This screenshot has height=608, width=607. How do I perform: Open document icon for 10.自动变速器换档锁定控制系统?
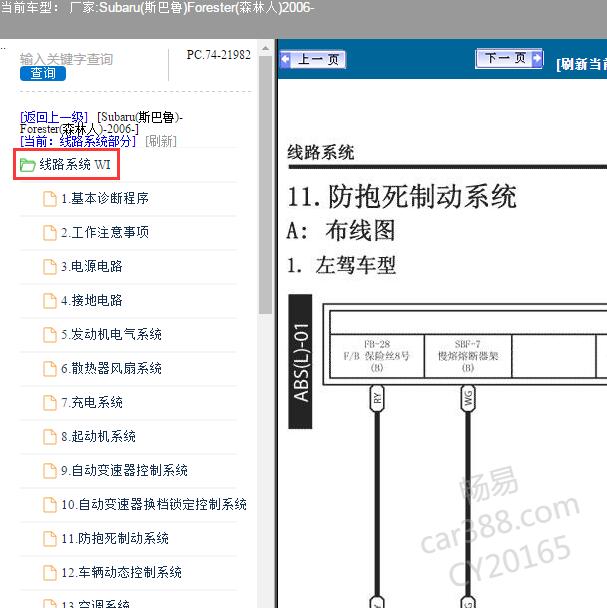[50, 506]
